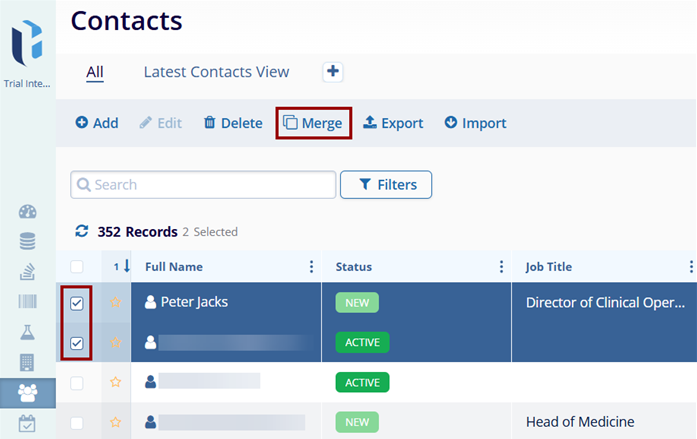Click the Export button
This screenshot has width=697, height=439.
tap(392, 123)
